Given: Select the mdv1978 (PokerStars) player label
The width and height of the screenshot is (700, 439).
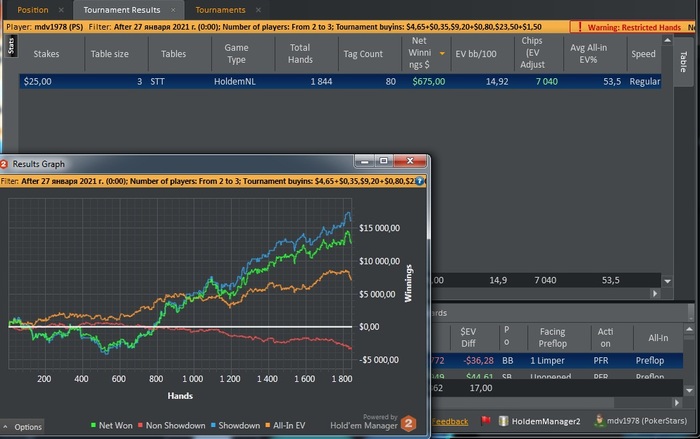Looking at the screenshot, I should tap(647, 421).
